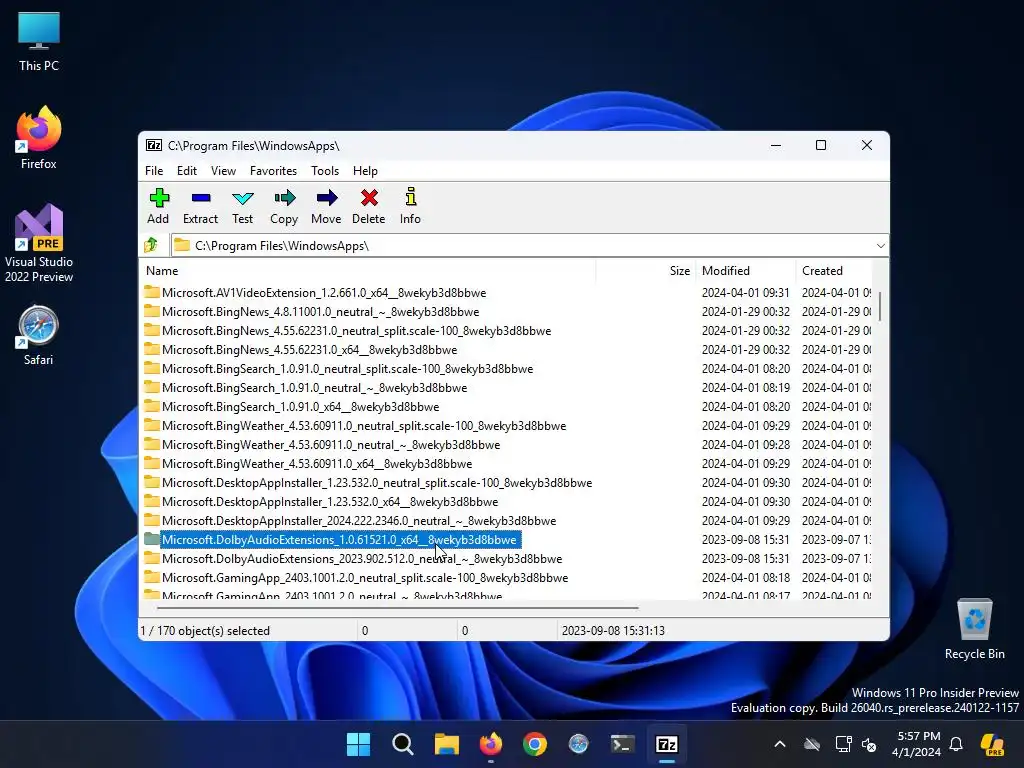Click 7-Zip taskbar icon
The width and height of the screenshot is (1024, 768).
(x=667, y=744)
